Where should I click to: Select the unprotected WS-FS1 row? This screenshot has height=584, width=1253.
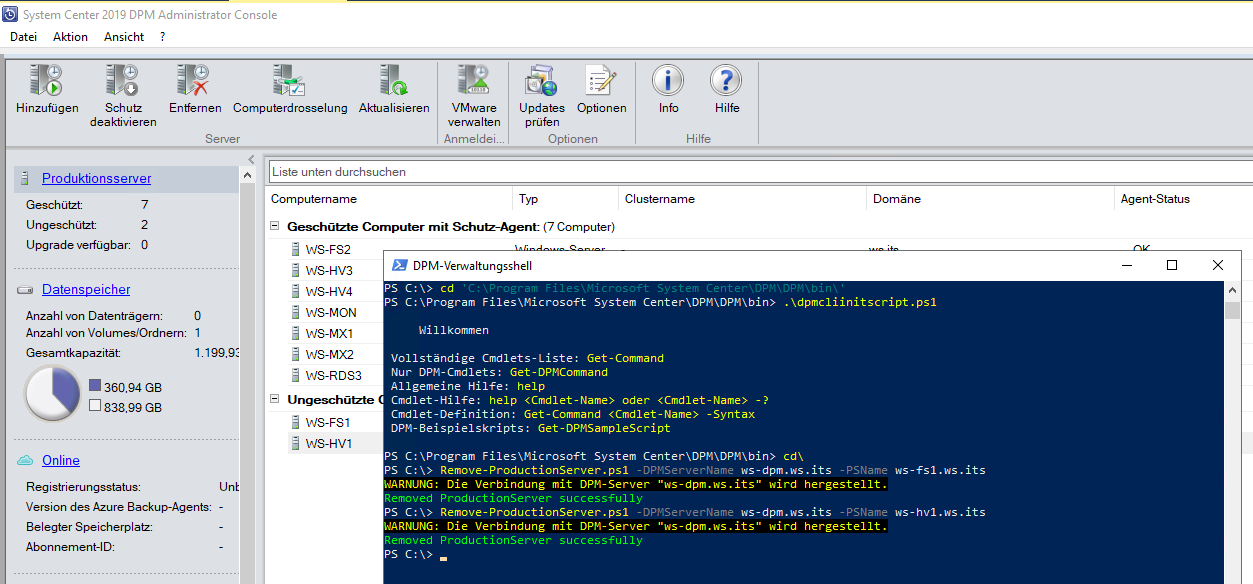pos(328,422)
